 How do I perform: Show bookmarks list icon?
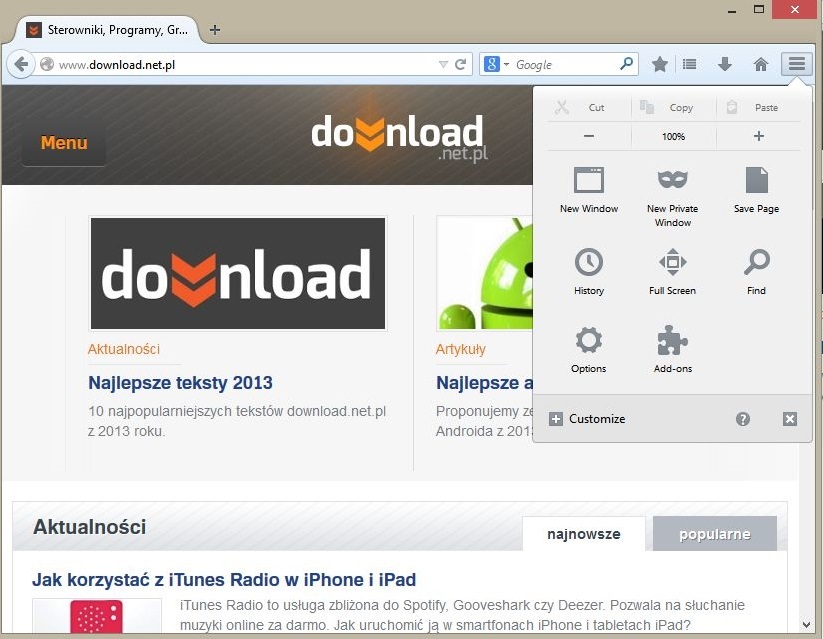(x=690, y=65)
